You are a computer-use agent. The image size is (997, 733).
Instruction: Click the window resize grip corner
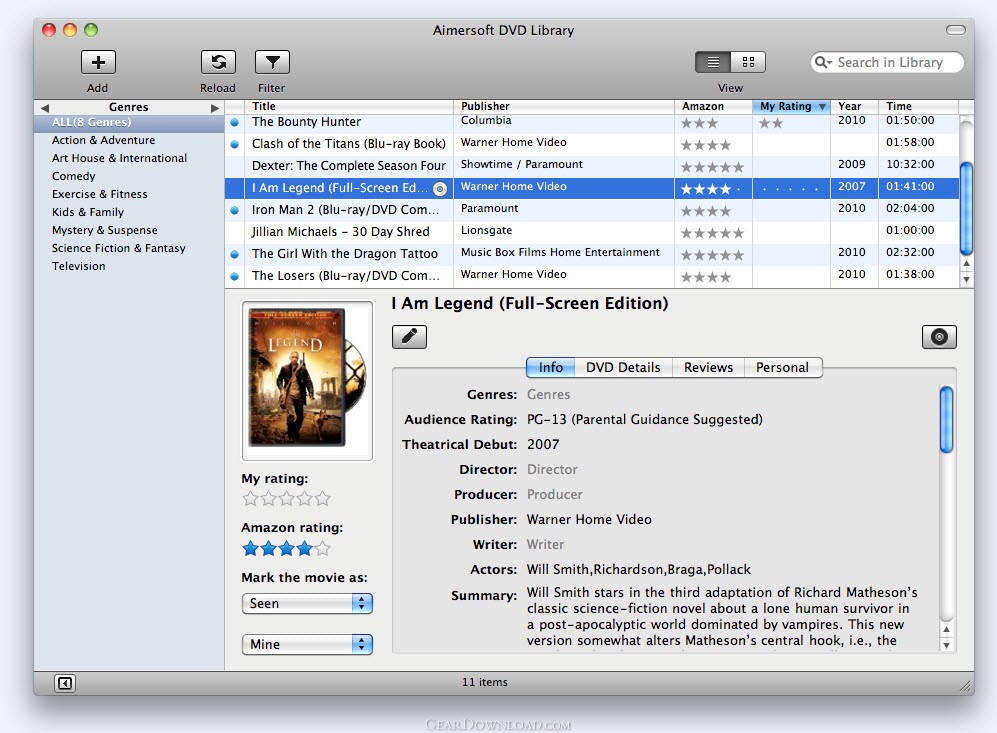pos(966,686)
